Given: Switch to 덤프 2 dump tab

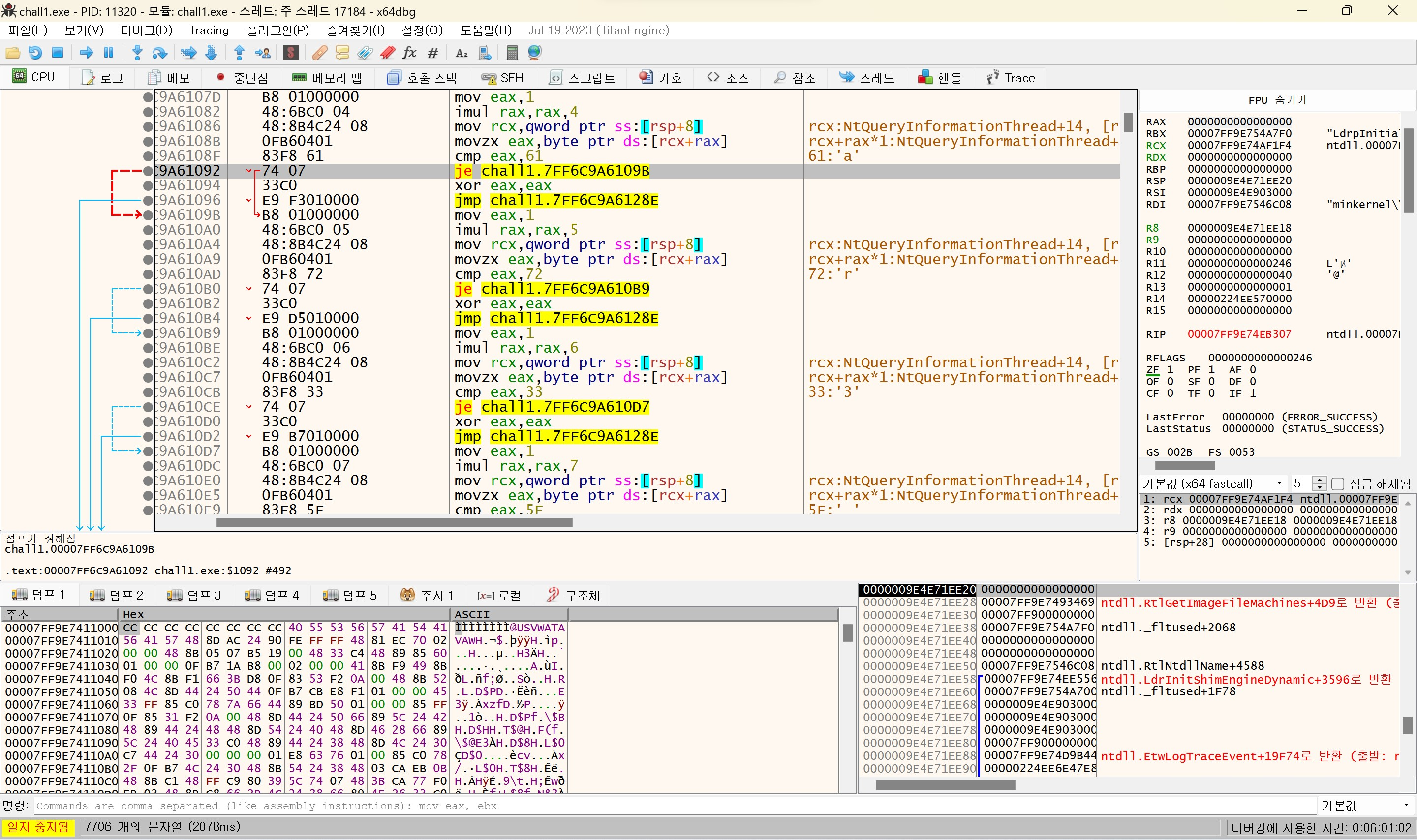Looking at the screenshot, I should pos(117,595).
